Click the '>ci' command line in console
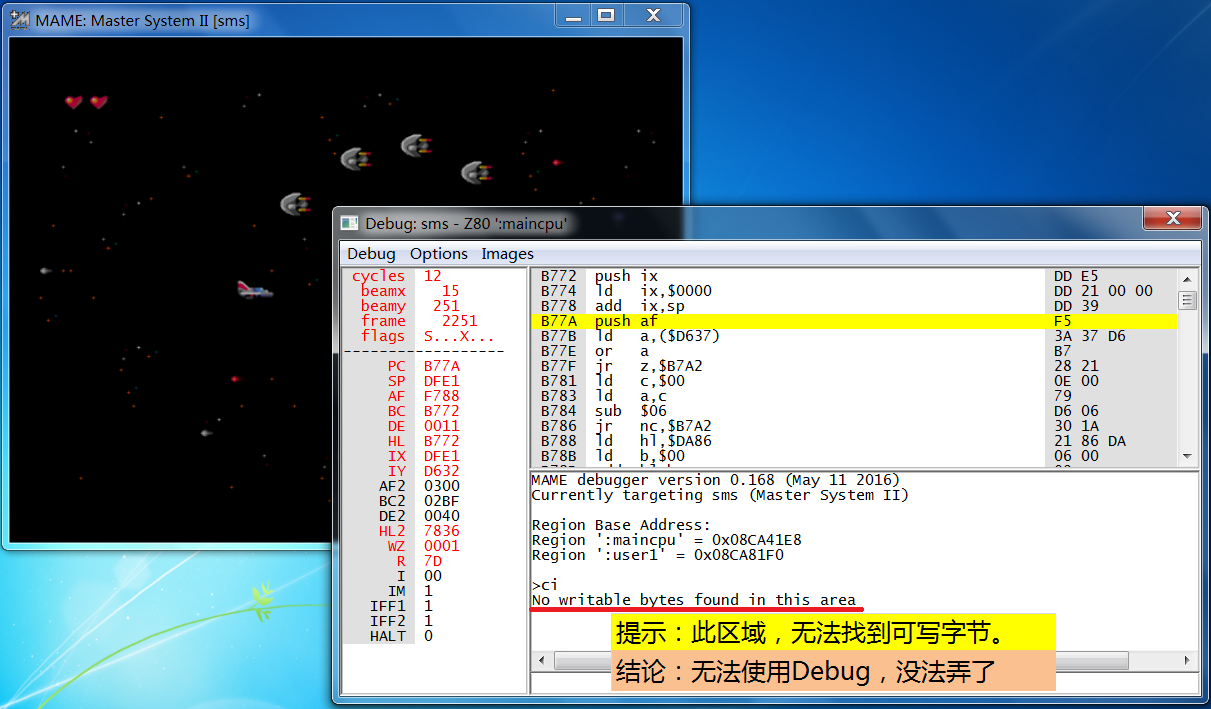This screenshot has width=1211, height=709. pyautogui.click(x=545, y=585)
